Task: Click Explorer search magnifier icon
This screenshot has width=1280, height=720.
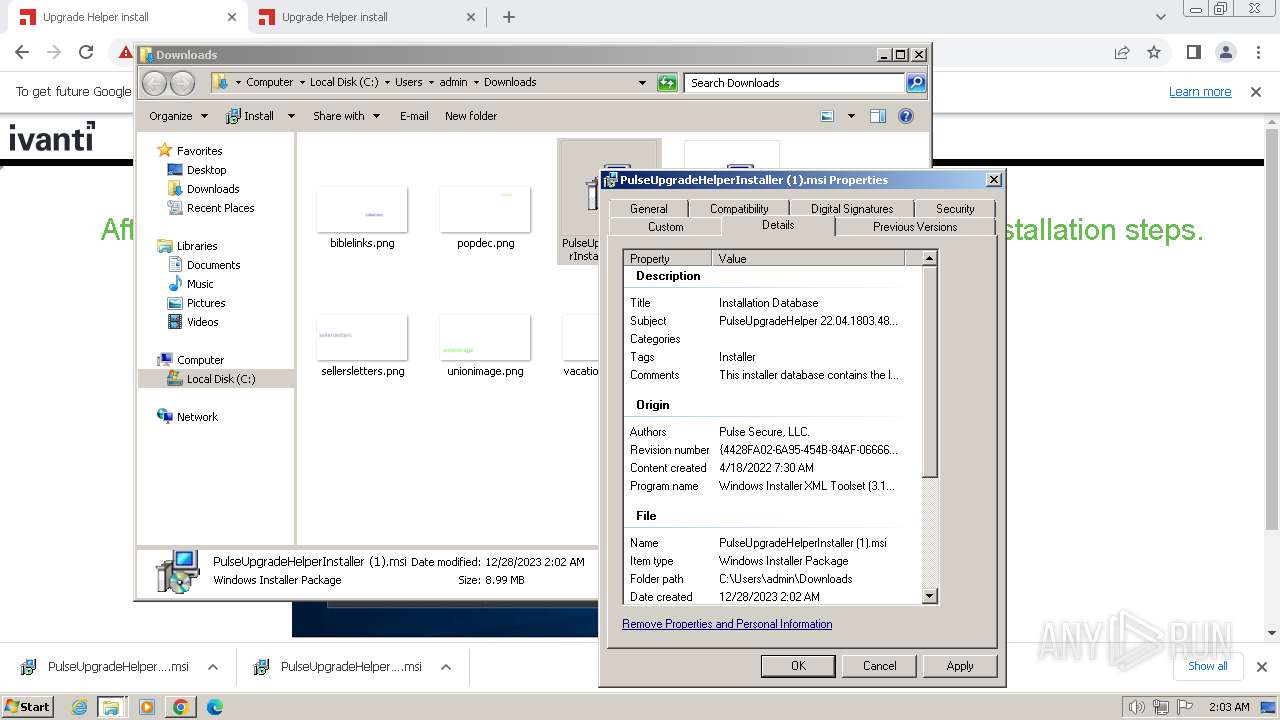Action: tap(916, 83)
